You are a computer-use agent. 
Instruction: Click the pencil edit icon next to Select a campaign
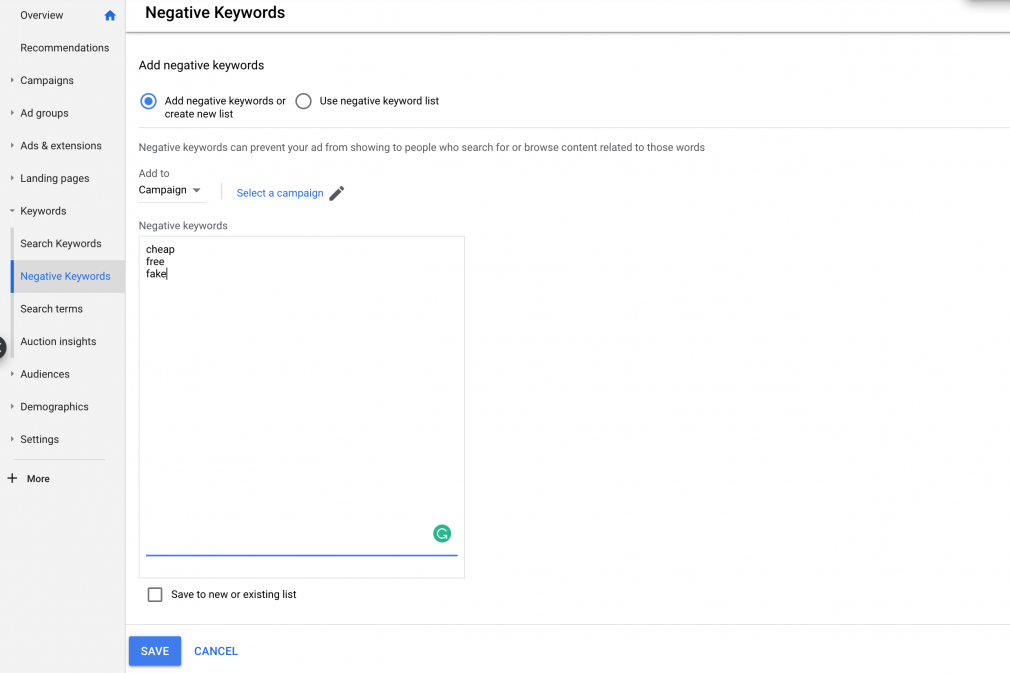click(337, 193)
